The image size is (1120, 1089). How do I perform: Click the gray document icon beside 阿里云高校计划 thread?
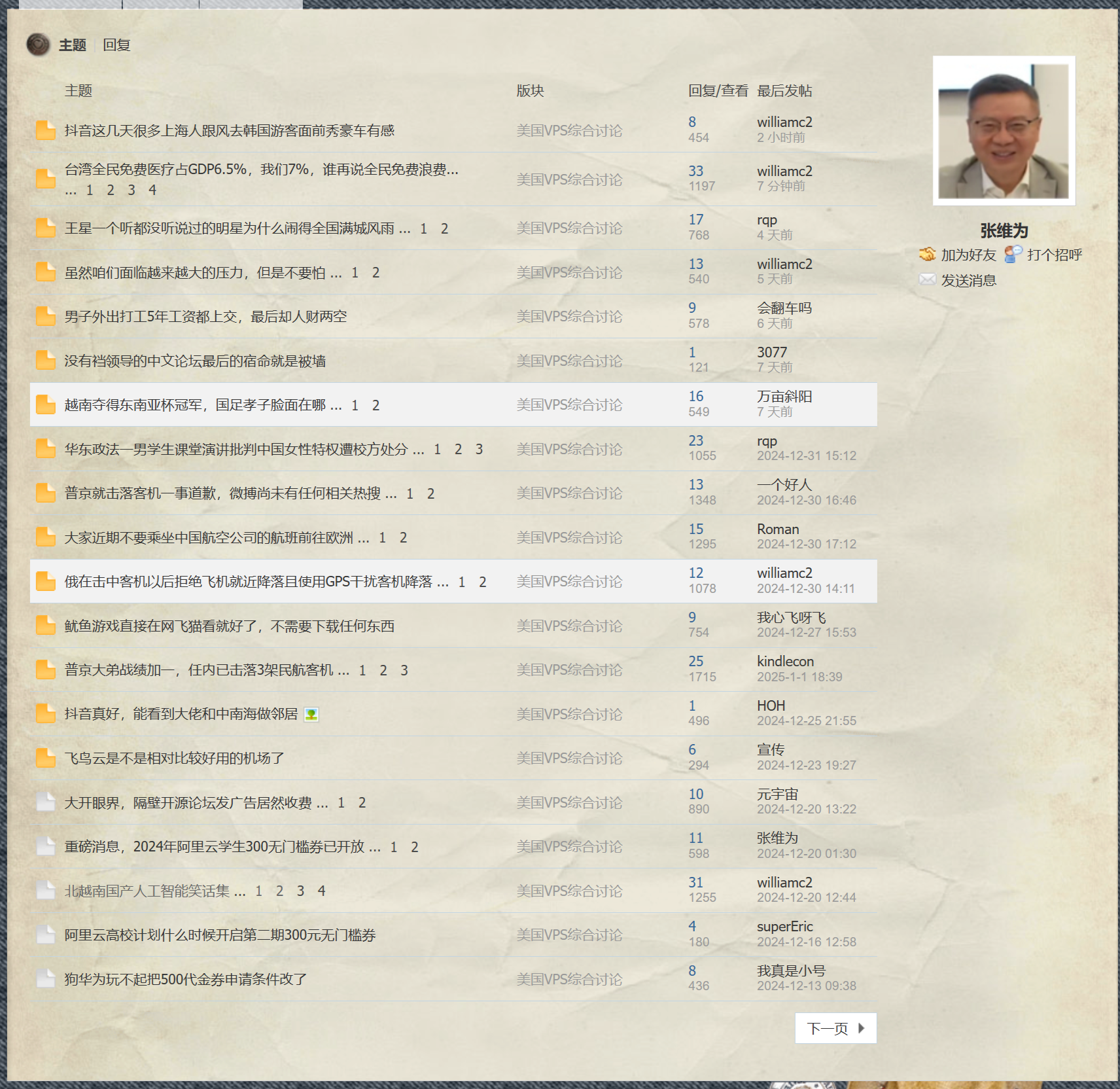pos(45,935)
